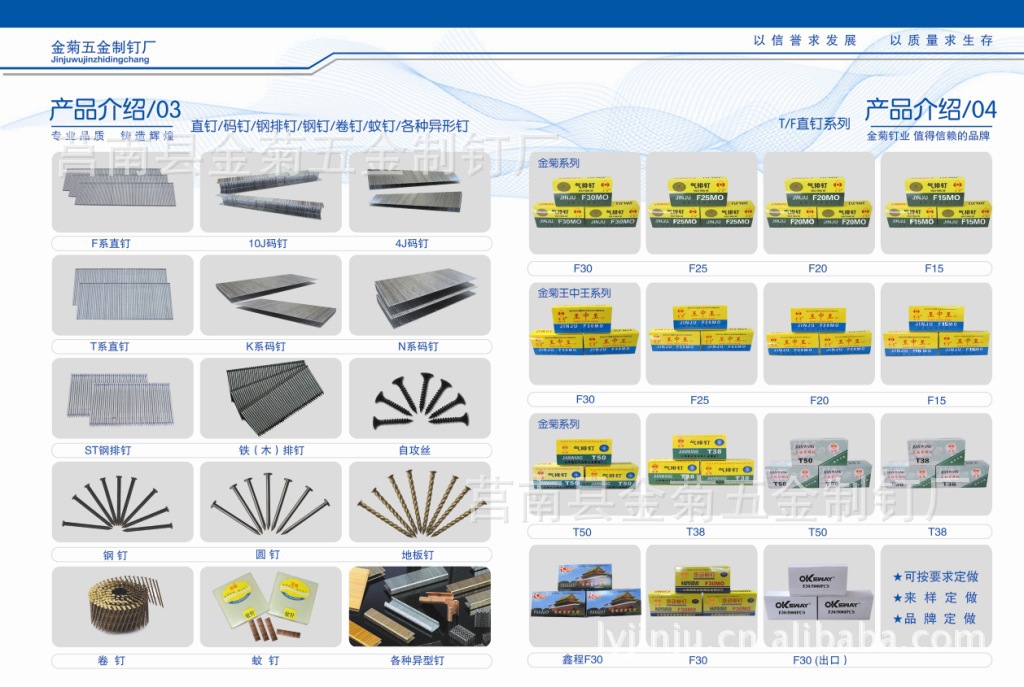
Task: Select the 鑫程F30 caption
Action: pos(583,660)
